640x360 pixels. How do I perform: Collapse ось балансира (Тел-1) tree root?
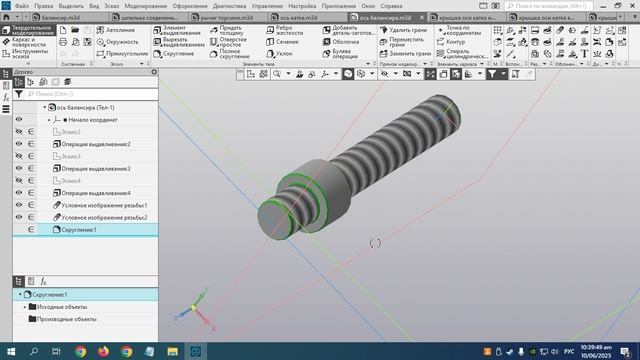pos(44,107)
